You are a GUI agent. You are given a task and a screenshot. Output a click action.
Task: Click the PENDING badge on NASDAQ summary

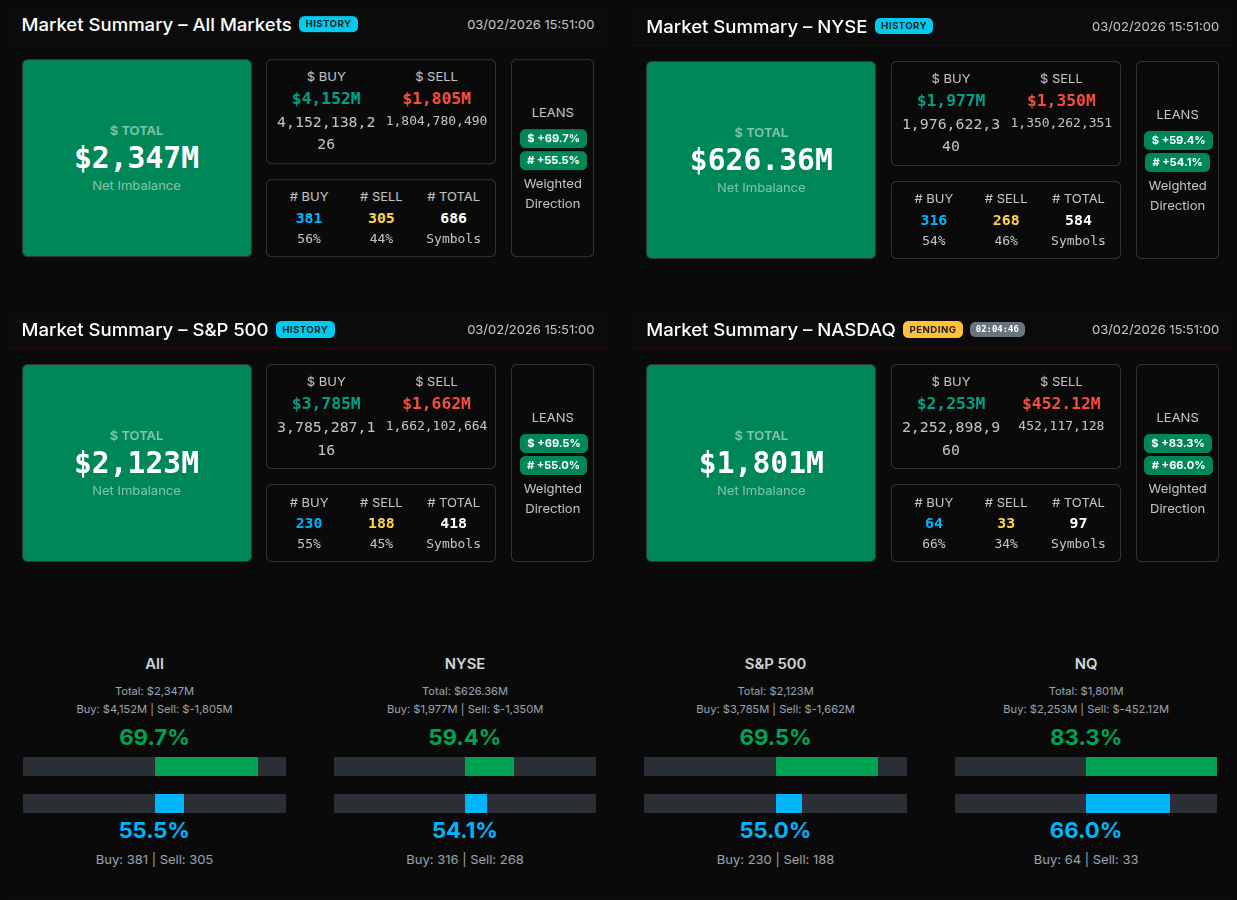[x=932, y=329]
